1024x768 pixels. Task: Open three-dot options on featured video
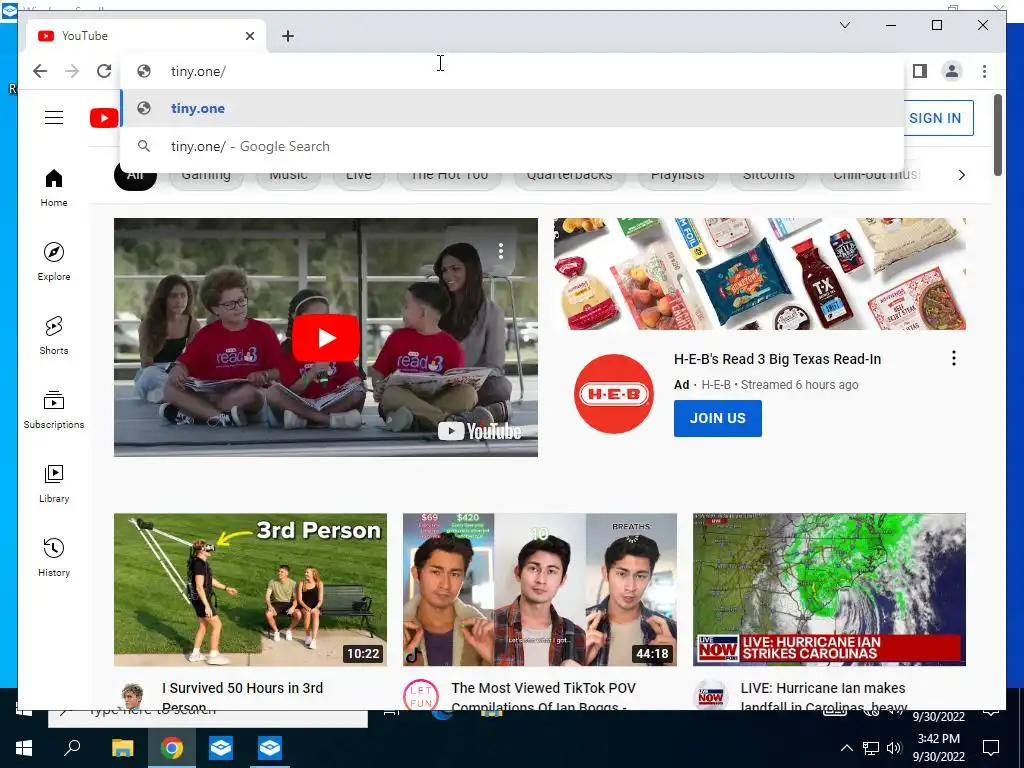click(x=501, y=251)
